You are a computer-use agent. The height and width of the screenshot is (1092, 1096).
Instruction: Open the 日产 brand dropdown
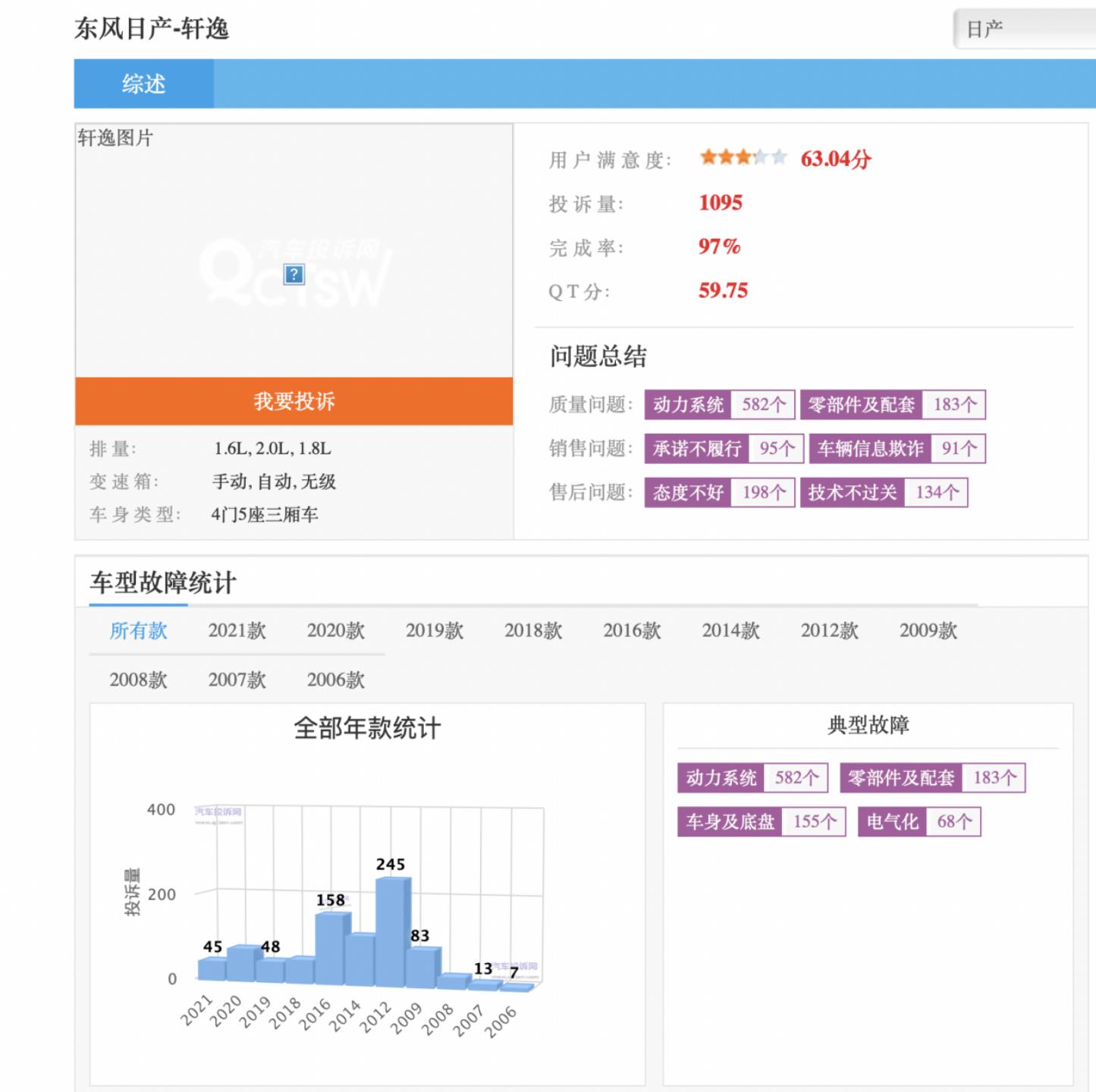click(1024, 28)
